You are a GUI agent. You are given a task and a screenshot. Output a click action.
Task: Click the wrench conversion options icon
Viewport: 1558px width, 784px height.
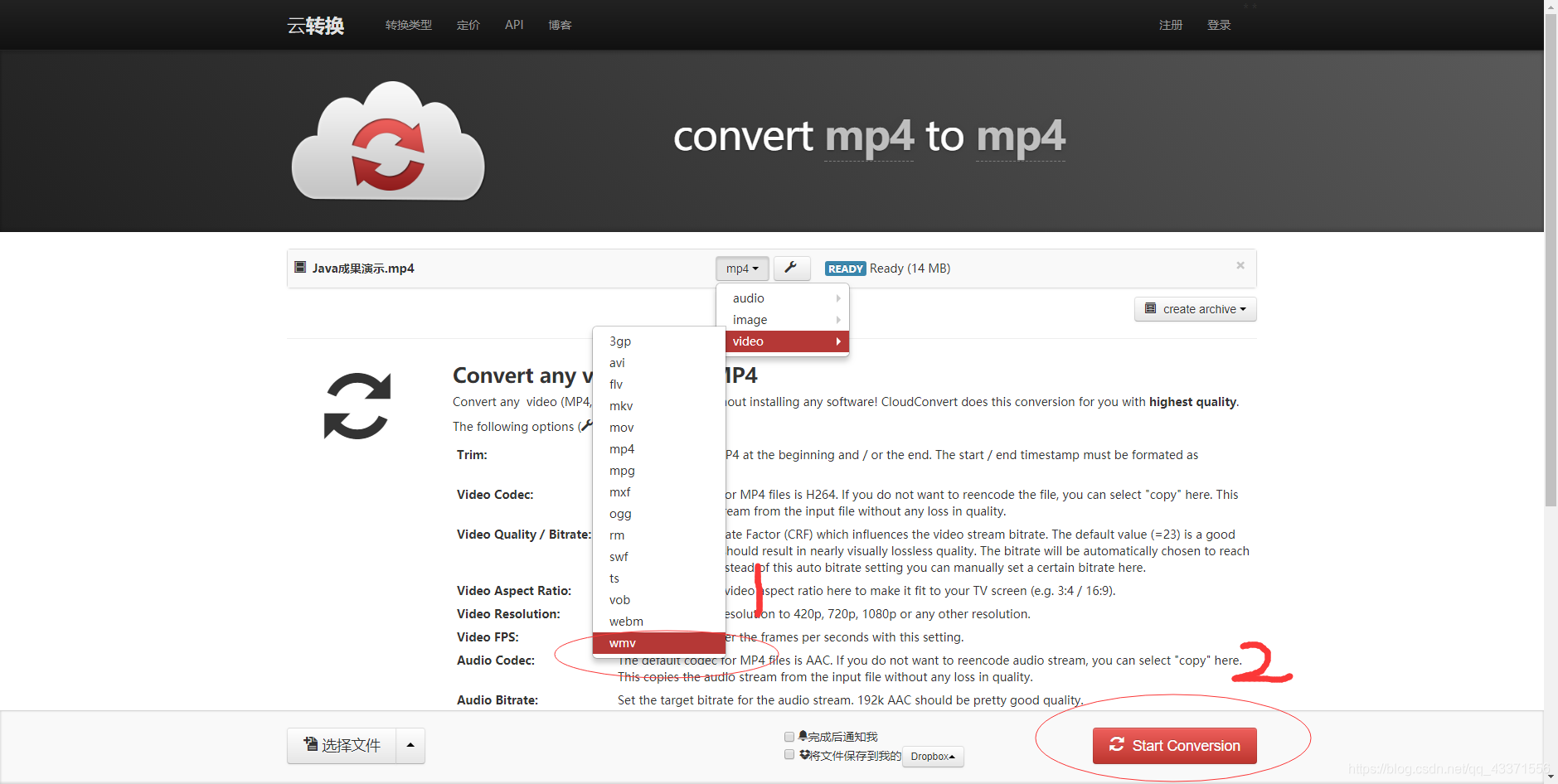click(x=792, y=268)
